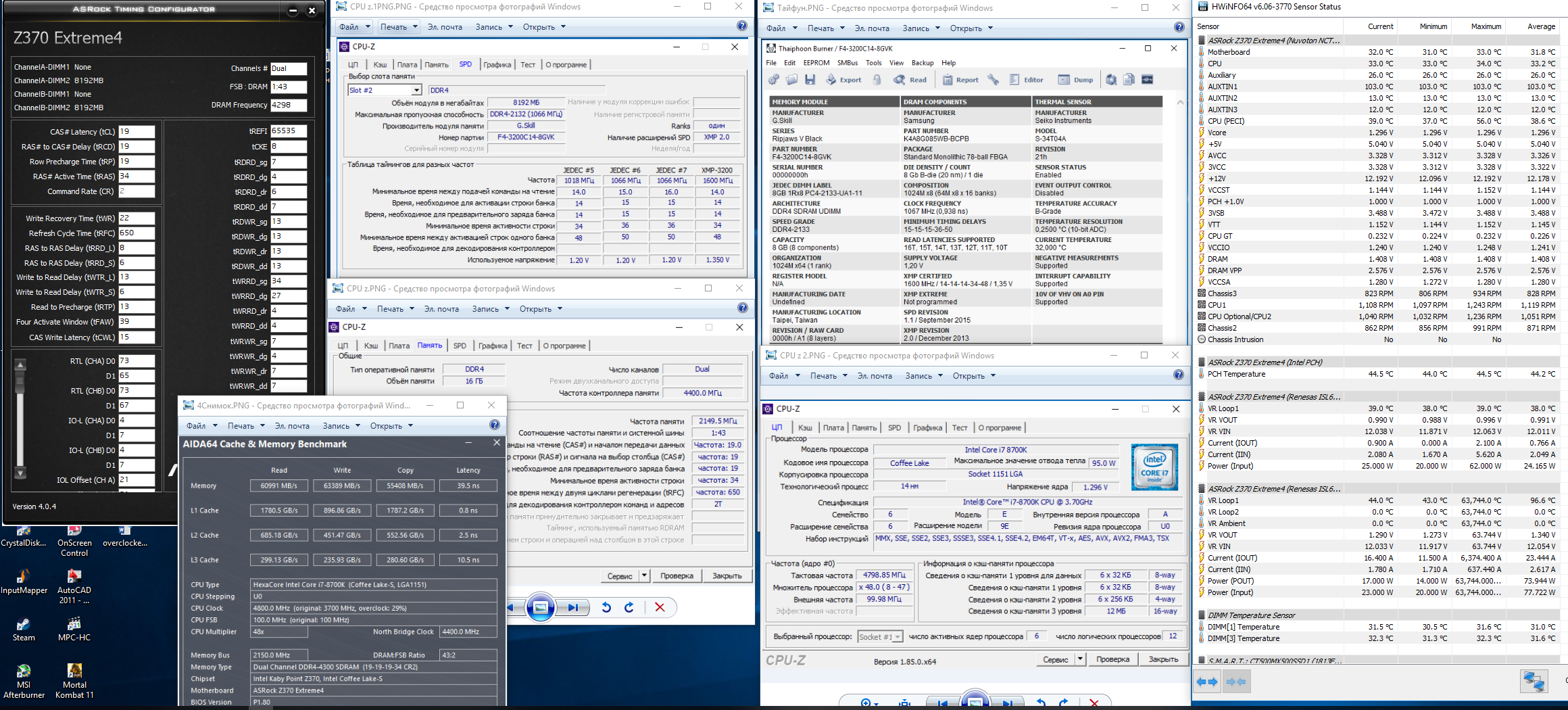Select the Тест tab in CPU-Z processor window
This screenshot has height=710, width=1568.
[x=960, y=427]
